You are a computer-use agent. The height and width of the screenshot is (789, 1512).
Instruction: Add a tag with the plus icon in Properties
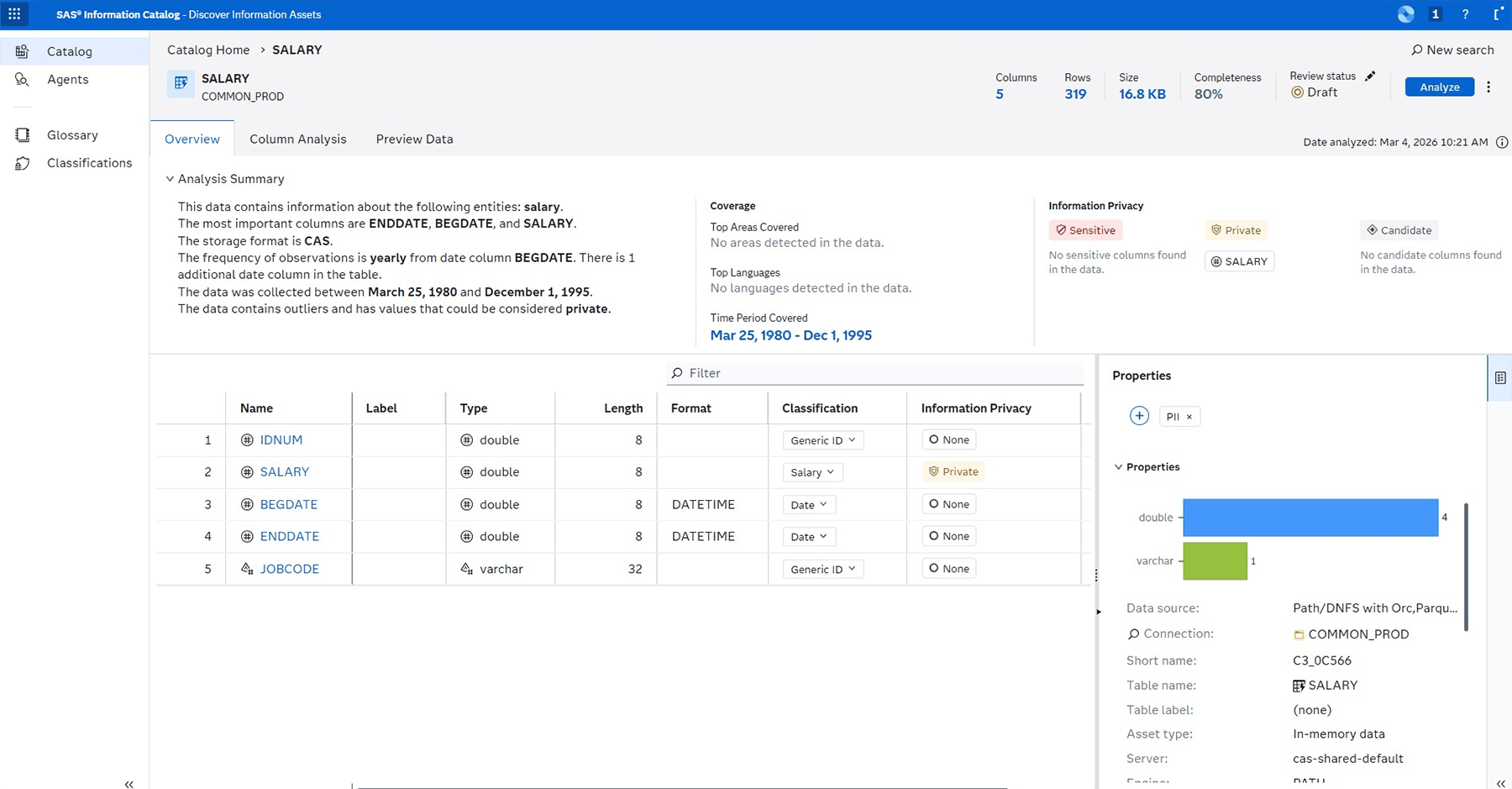(x=1139, y=415)
